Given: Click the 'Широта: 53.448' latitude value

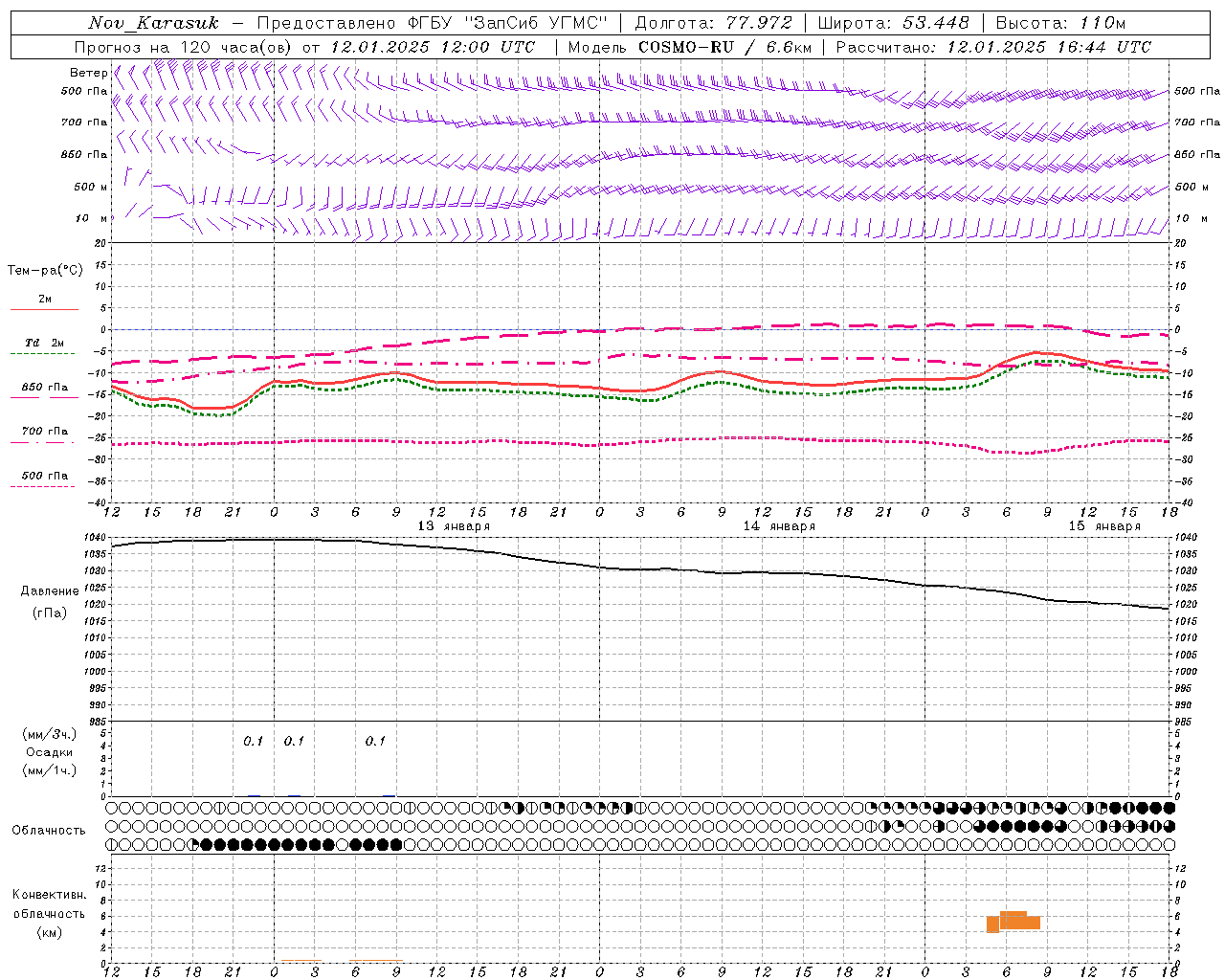Looking at the screenshot, I should [893, 23].
